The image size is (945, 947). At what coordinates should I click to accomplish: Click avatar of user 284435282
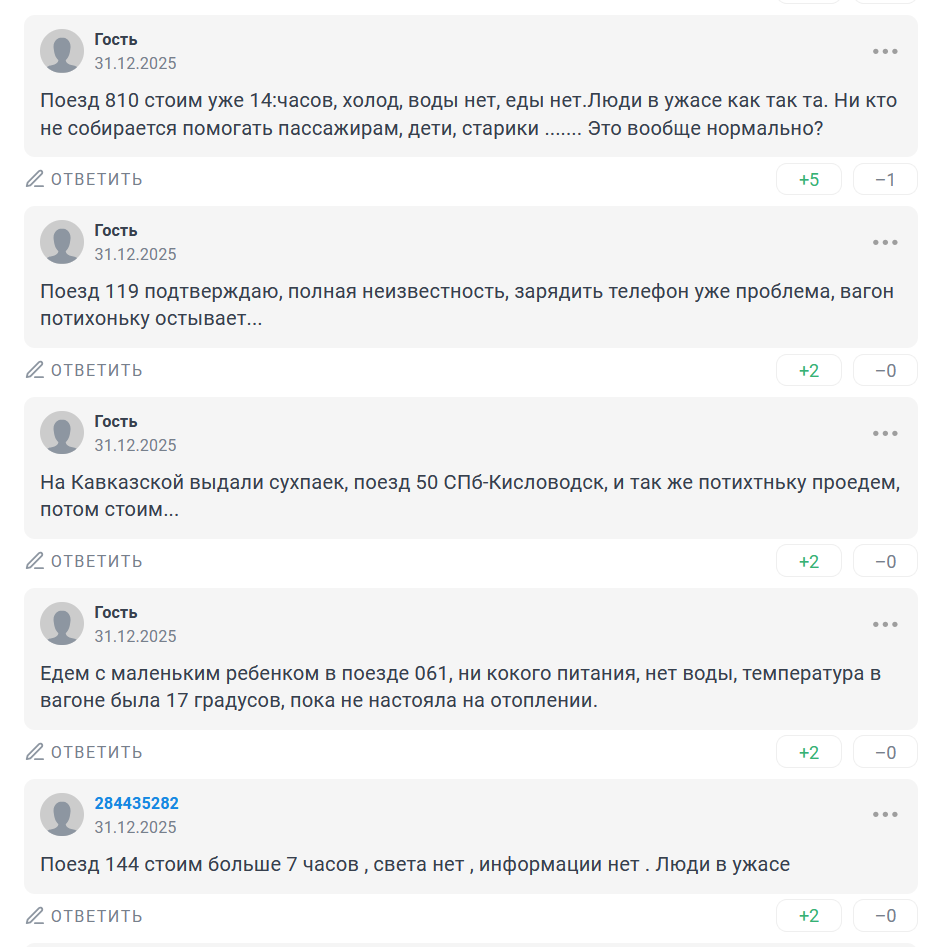62,815
